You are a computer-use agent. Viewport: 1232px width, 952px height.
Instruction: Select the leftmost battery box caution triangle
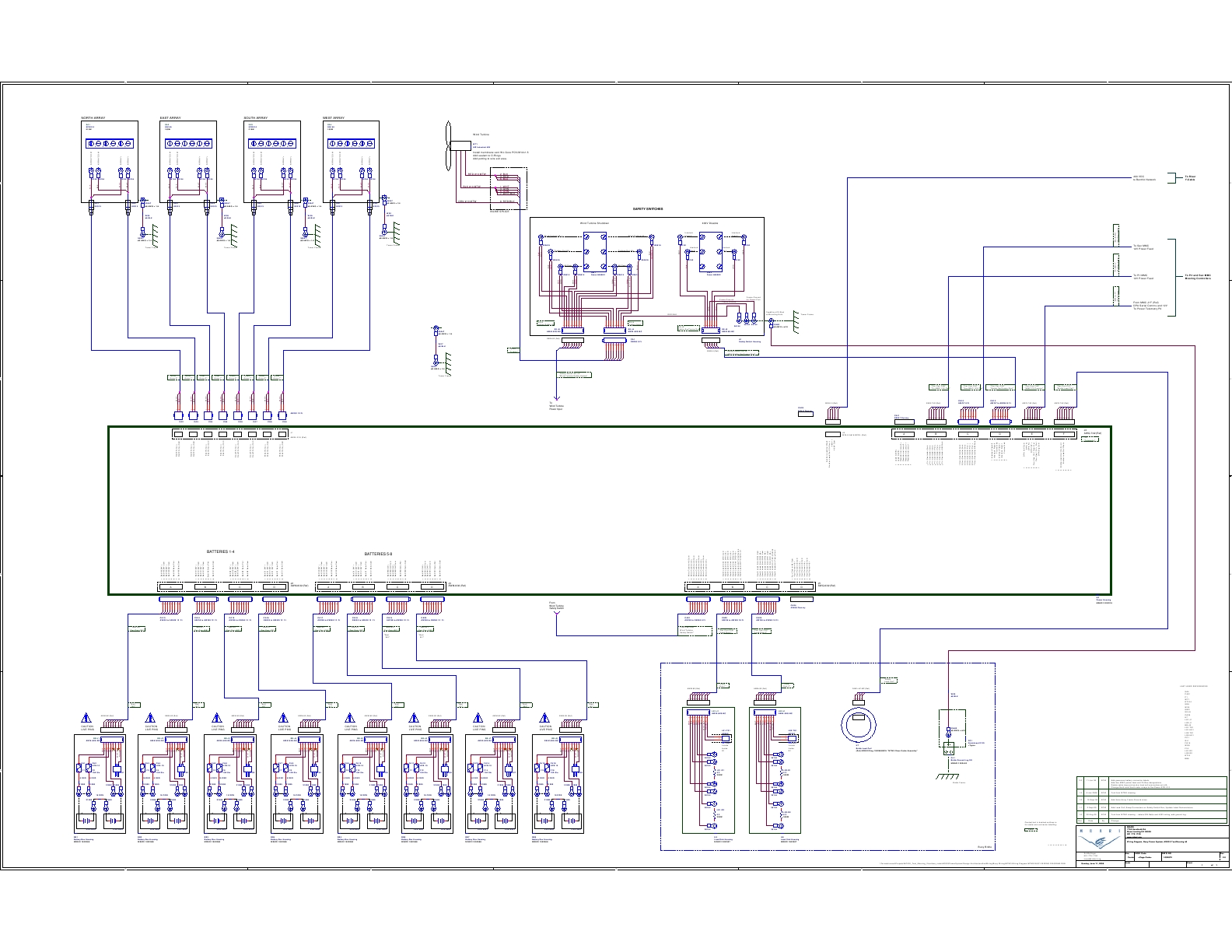point(86,717)
